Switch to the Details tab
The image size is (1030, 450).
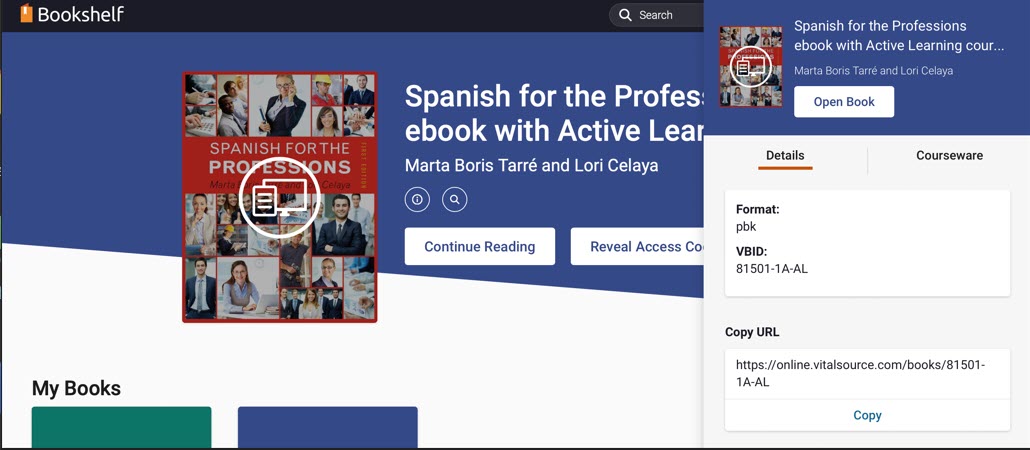point(785,156)
